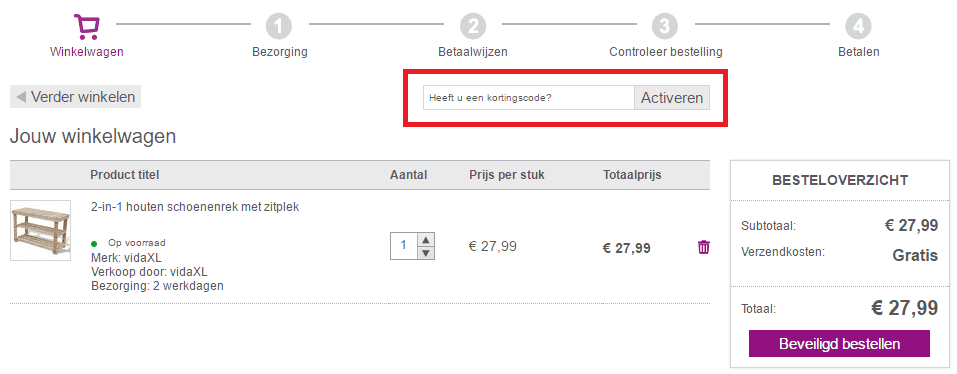The image size is (957, 374).
Task: Click the purple shopping cart icon
Action: coord(87,27)
